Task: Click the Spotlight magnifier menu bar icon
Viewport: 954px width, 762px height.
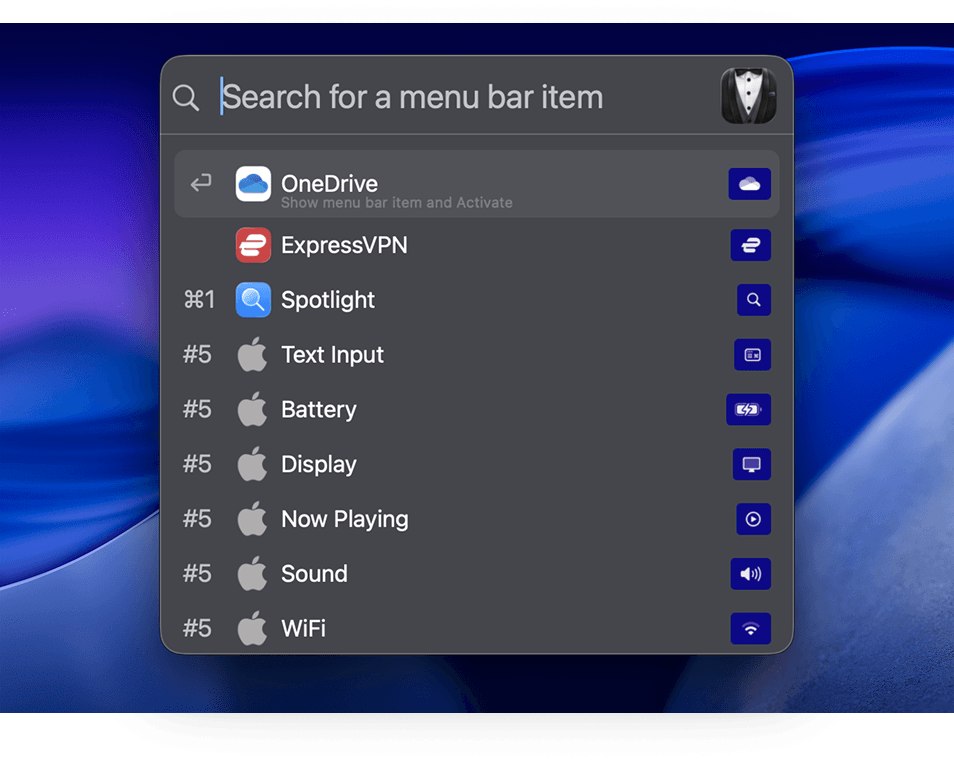Action: click(x=754, y=300)
